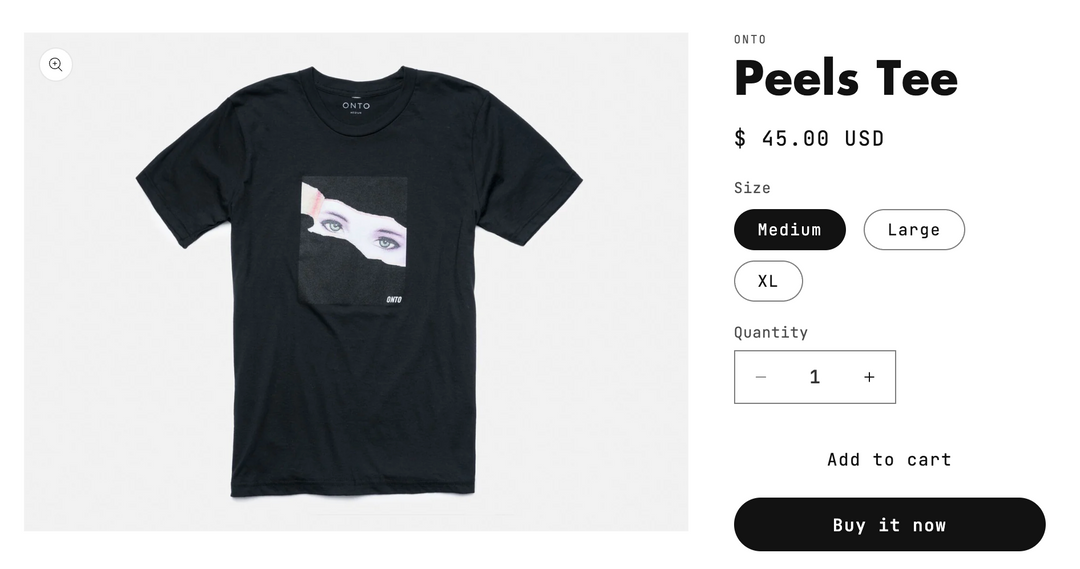1080x569 pixels.
Task: Increase quantity with the plus button
Action: tap(869, 377)
